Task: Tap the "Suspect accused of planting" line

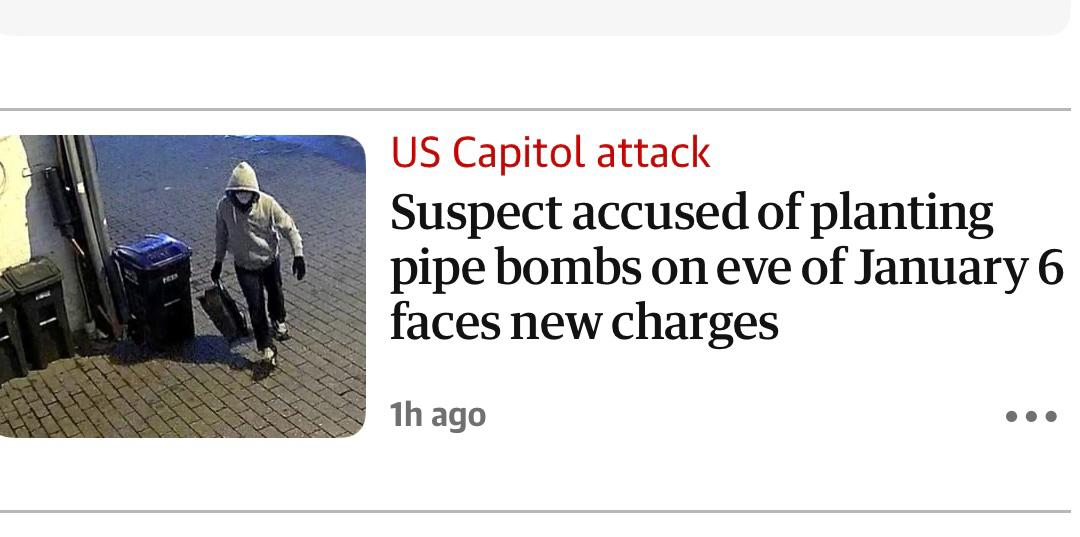Action: pyautogui.click(x=691, y=213)
